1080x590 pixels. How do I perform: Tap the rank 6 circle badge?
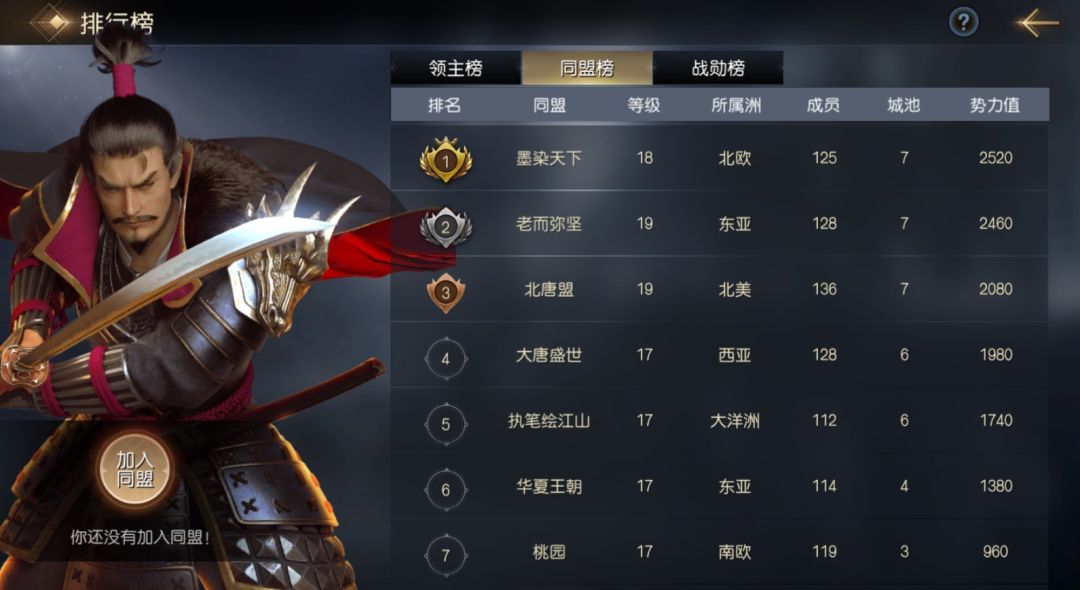point(446,489)
